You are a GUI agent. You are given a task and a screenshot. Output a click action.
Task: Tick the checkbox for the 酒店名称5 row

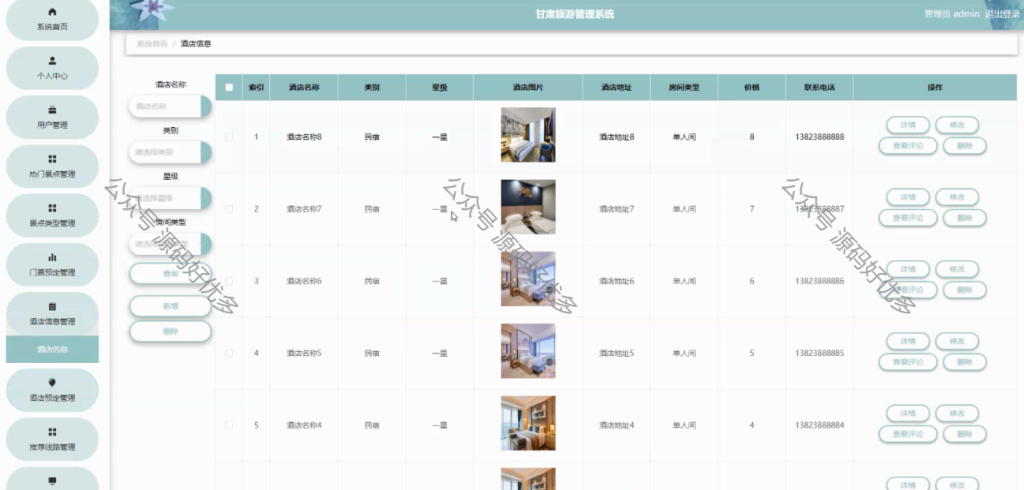click(229, 353)
